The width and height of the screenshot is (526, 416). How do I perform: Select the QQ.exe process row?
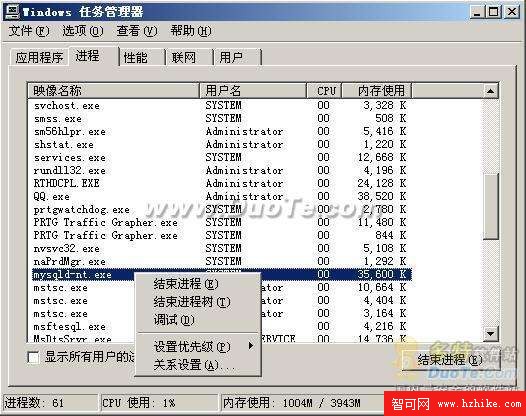220,196
